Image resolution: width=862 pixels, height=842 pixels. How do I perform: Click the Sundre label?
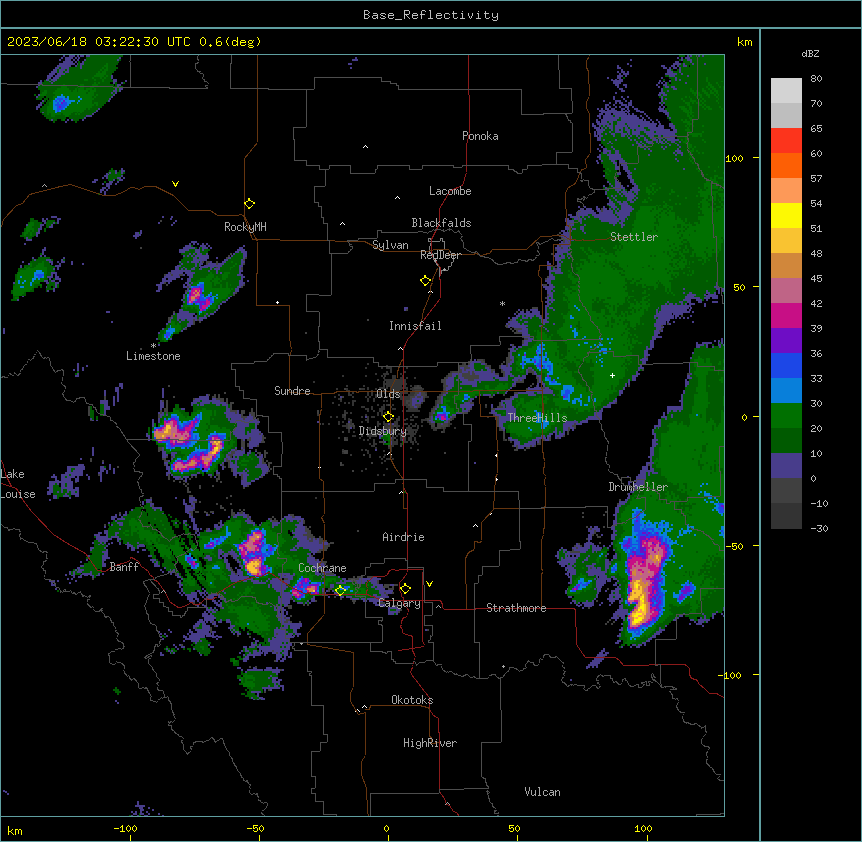tap(292, 391)
